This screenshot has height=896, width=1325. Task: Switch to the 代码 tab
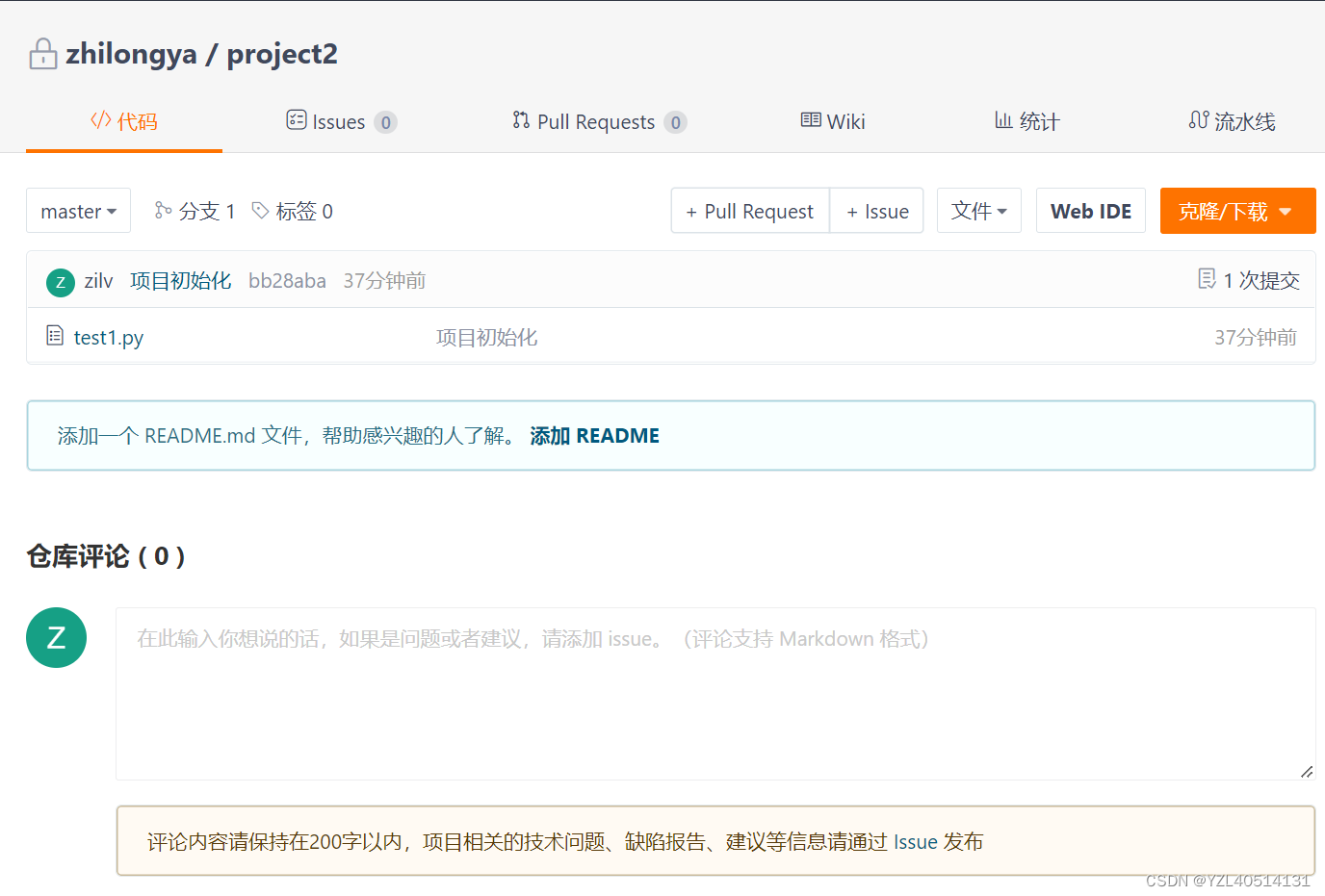(x=124, y=122)
